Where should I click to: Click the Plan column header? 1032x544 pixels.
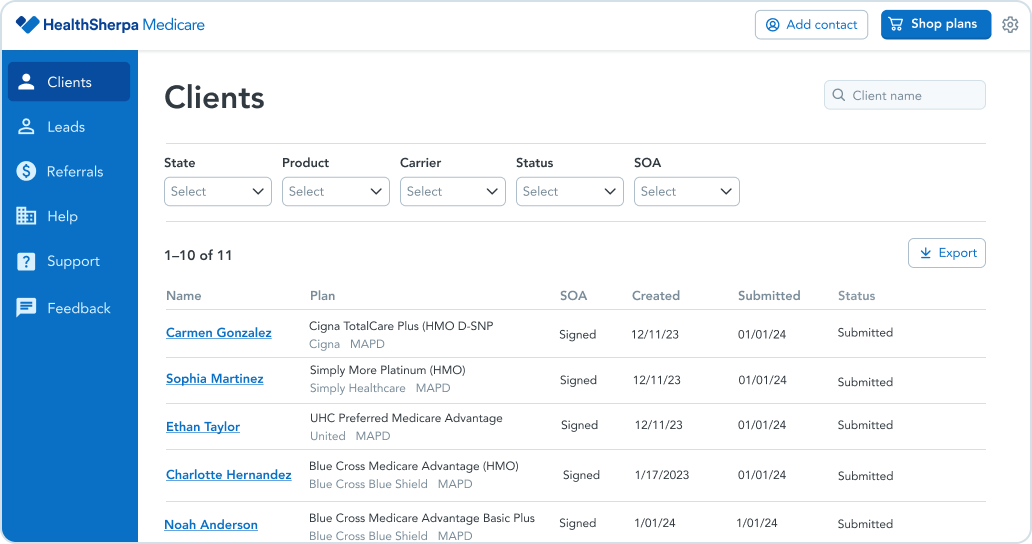(x=322, y=295)
